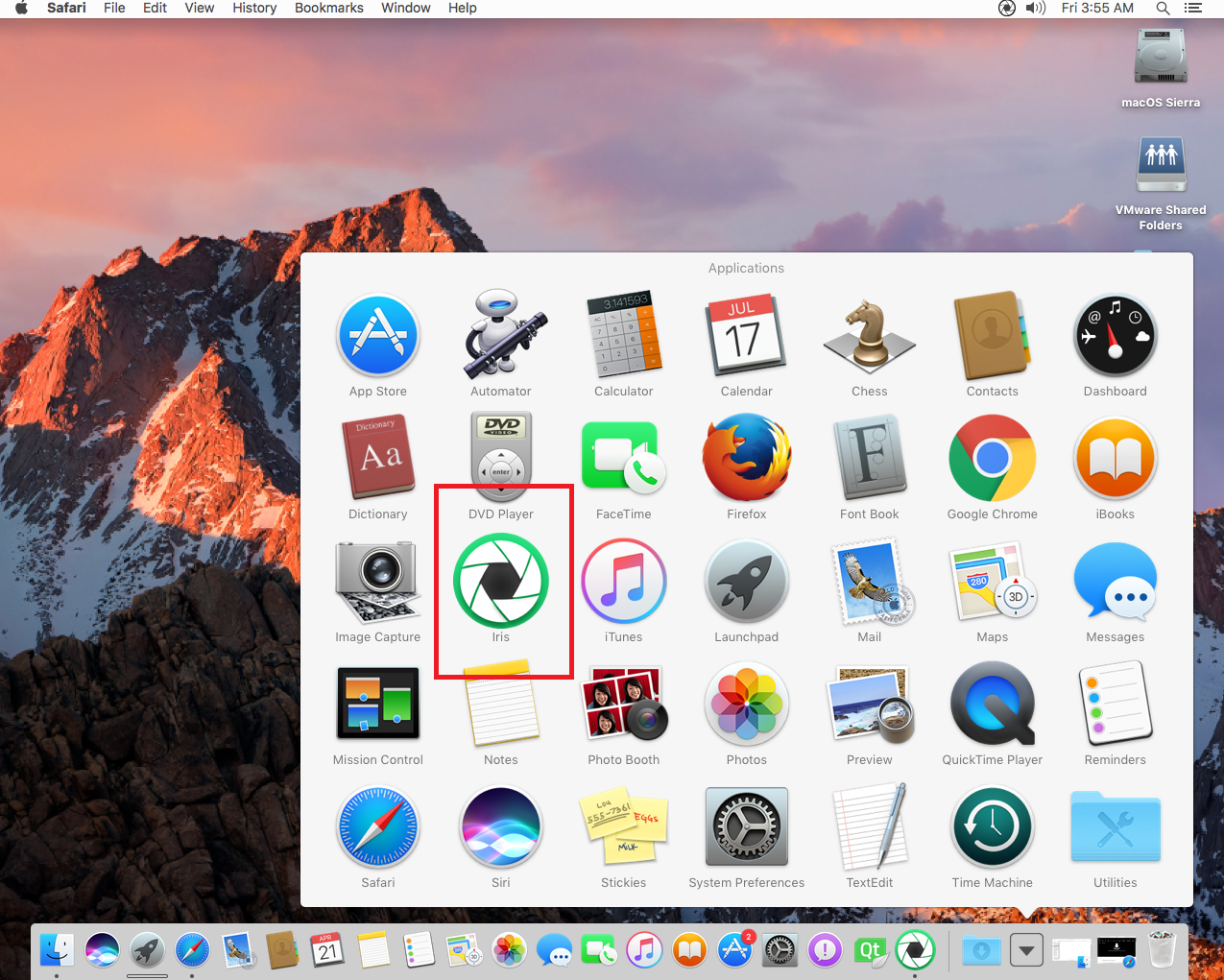Open the Edit menu
The height and width of the screenshot is (980, 1224).
click(156, 8)
